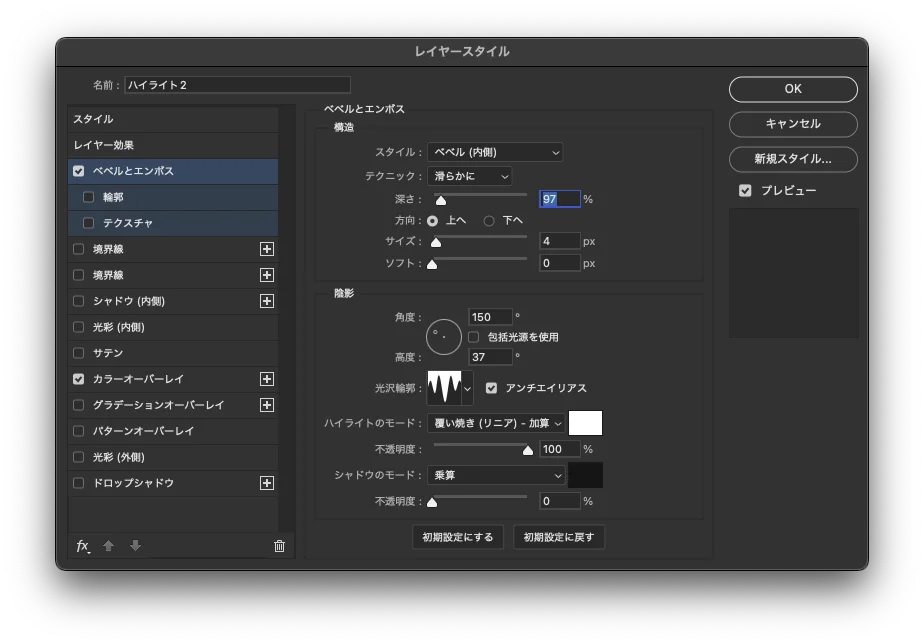Click the plus icon beside グラデーションオーバーレイ
The height and width of the screenshot is (644, 924).
click(267, 405)
